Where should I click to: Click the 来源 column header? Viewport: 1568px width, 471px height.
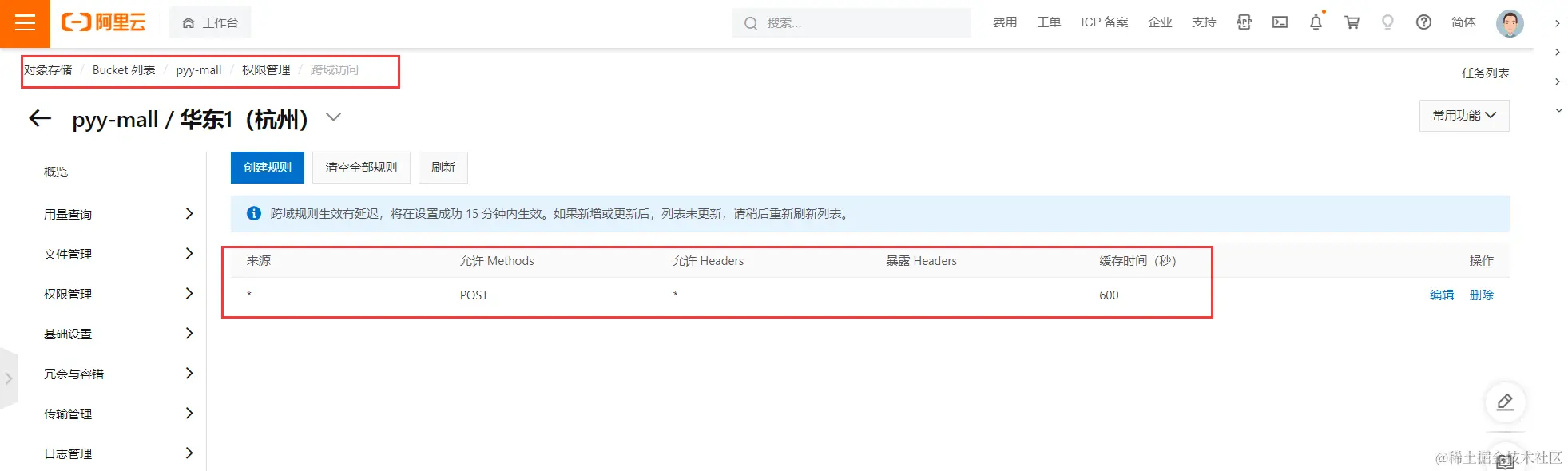tap(259, 261)
